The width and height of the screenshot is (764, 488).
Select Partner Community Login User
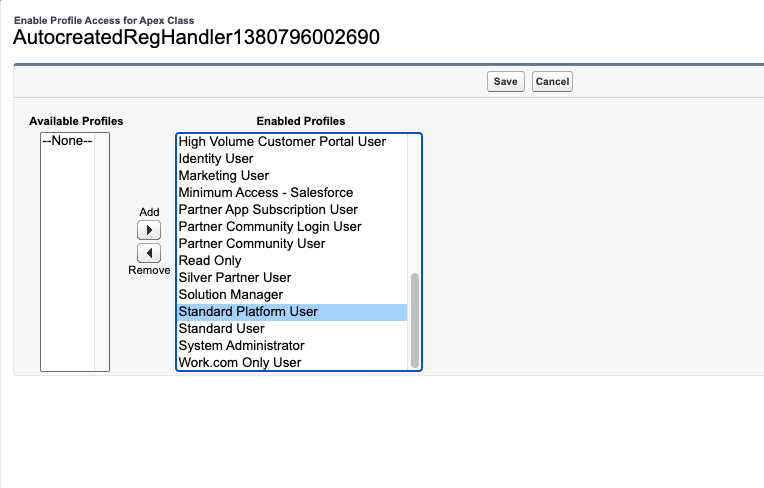(270, 227)
